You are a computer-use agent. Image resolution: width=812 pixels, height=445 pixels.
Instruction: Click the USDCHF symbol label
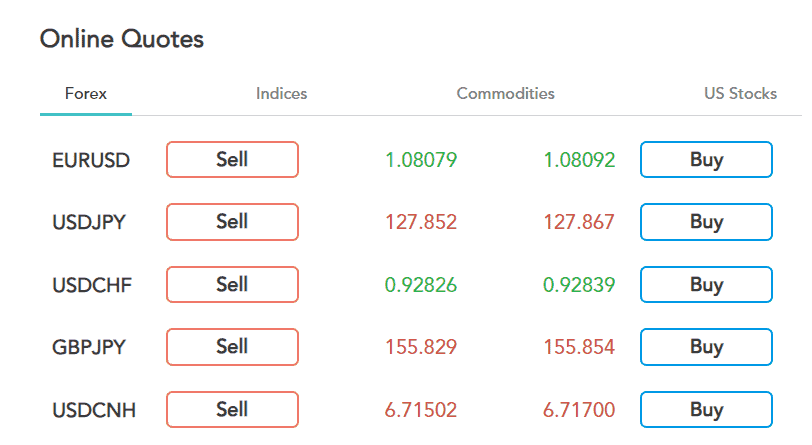click(92, 285)
